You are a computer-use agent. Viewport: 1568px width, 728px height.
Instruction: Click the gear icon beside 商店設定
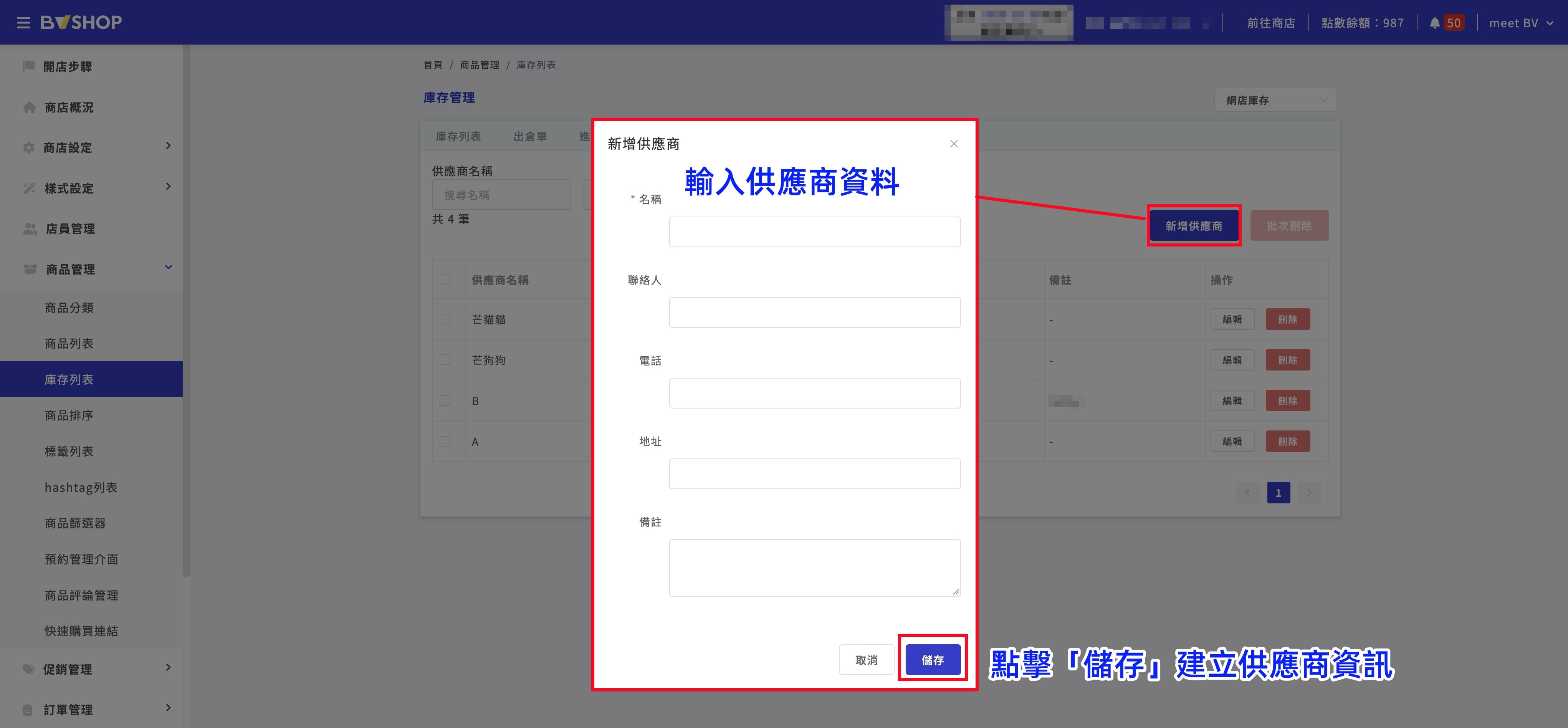tap(29, 148)
